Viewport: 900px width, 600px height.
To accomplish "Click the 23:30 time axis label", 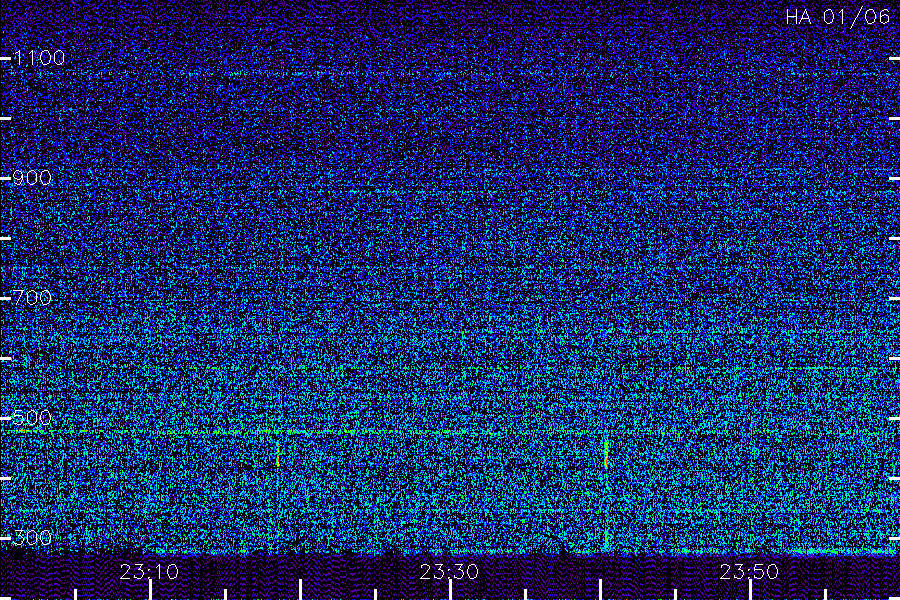I will point(449,572).
